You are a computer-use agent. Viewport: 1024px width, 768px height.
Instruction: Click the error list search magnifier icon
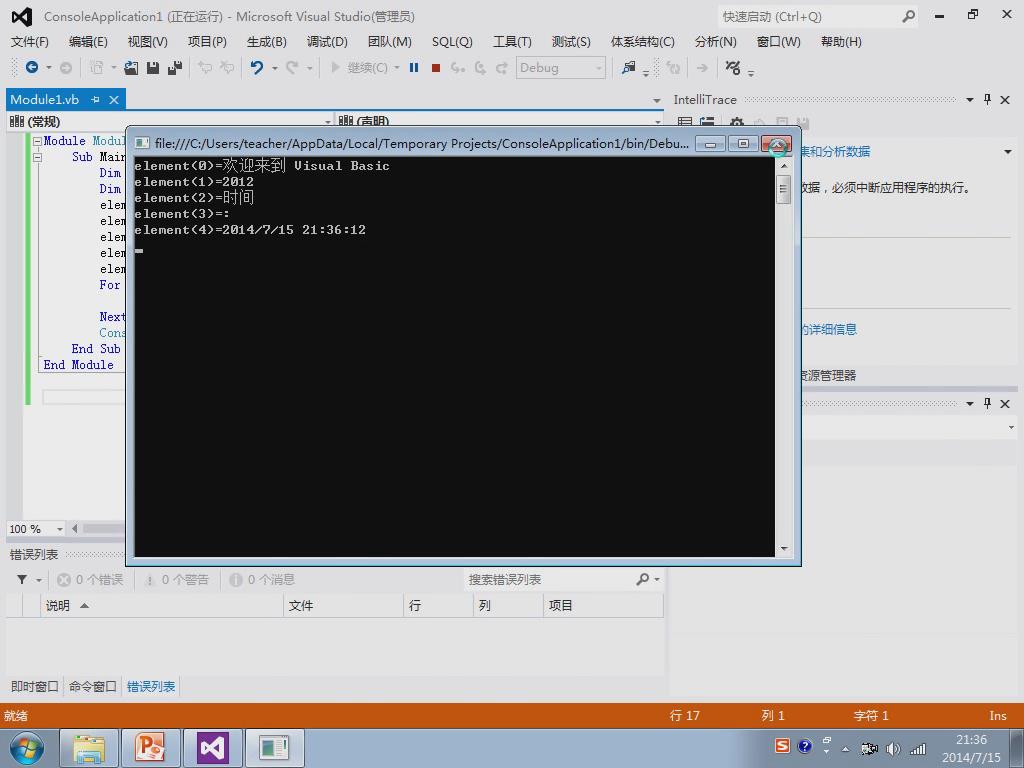(643, 579)
